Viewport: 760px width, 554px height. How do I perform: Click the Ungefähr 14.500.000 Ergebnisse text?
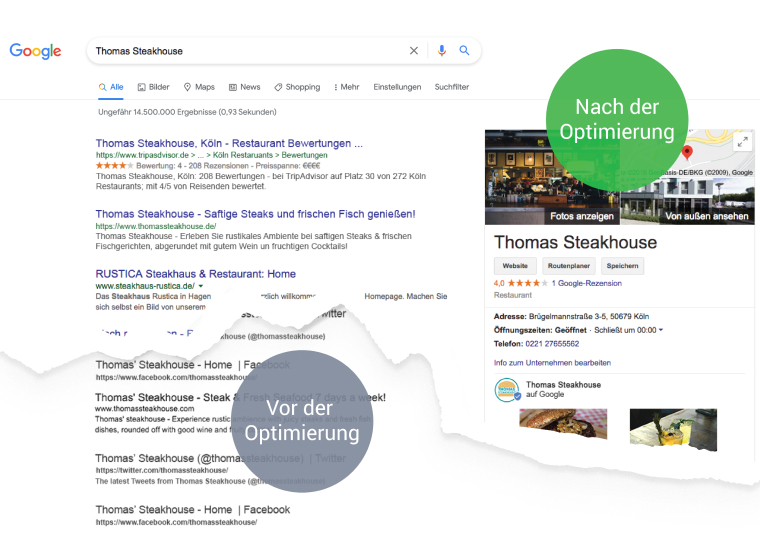187,112
